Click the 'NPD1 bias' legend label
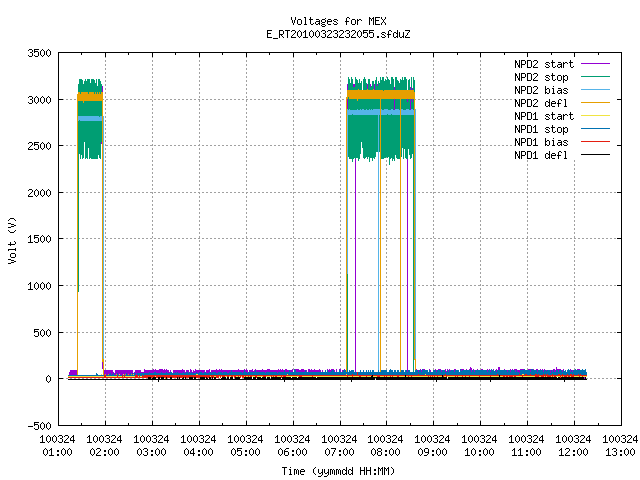640x480 pixels. coord(541,142)
